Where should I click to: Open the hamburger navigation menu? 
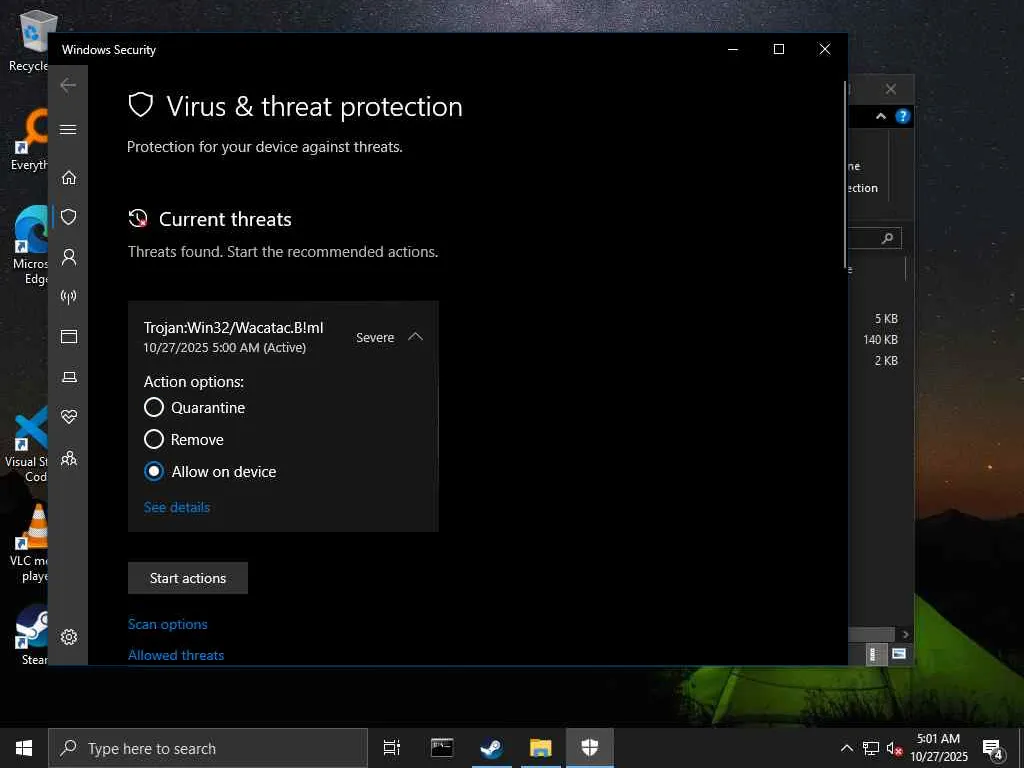pyautogui.click(x=68, y=129)
